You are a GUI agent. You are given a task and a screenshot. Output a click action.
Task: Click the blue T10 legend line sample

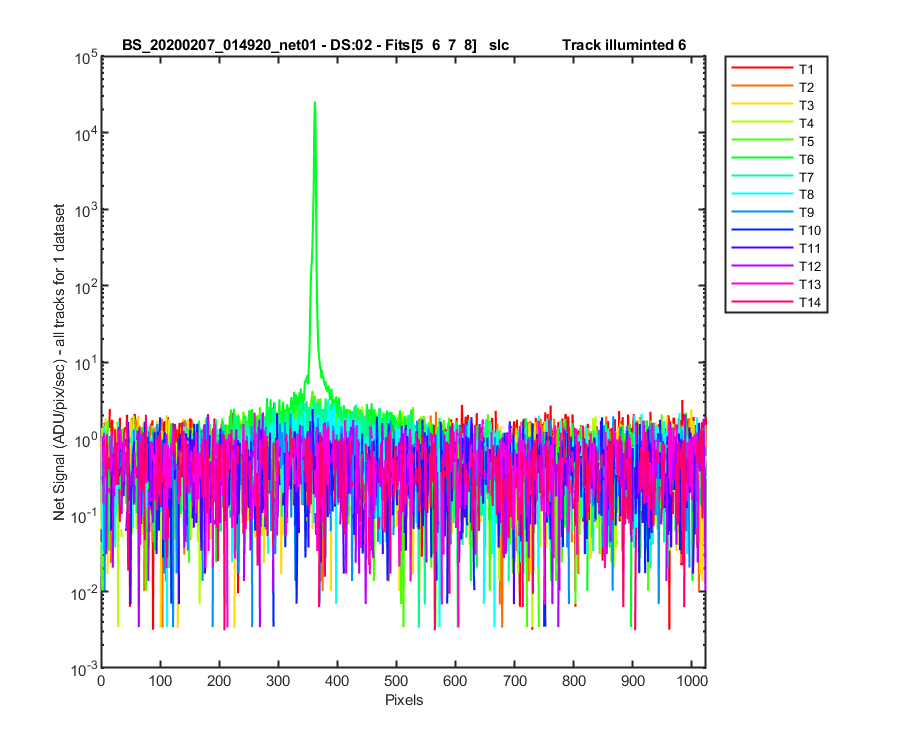click(x=762, y=230)
